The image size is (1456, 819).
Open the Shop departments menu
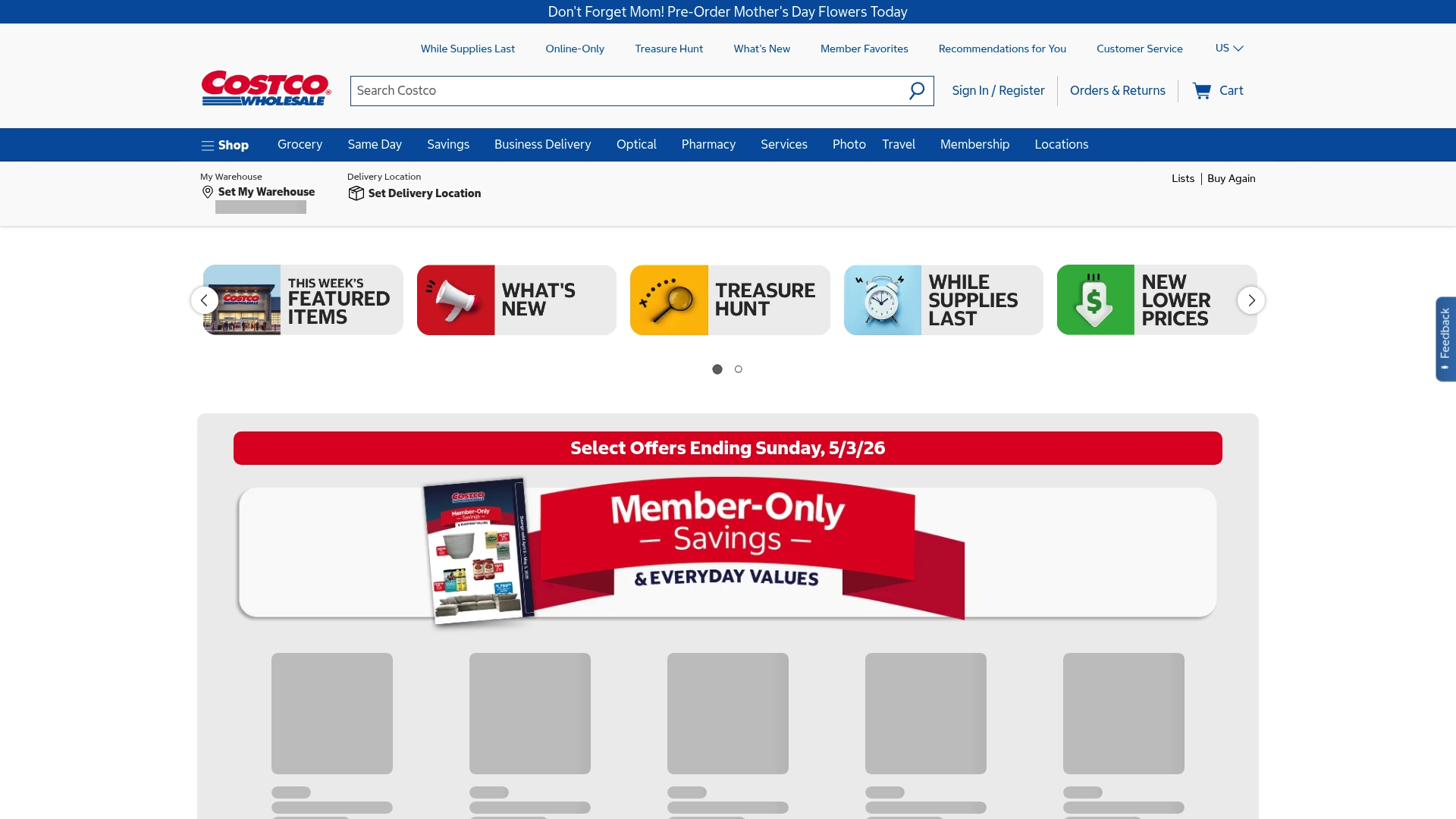[225, 146]
